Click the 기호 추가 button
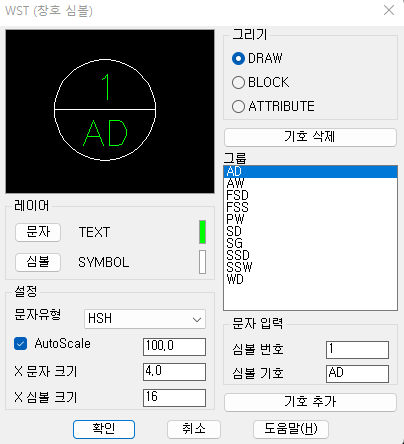 pyautogui.click(x=310, y=402)
